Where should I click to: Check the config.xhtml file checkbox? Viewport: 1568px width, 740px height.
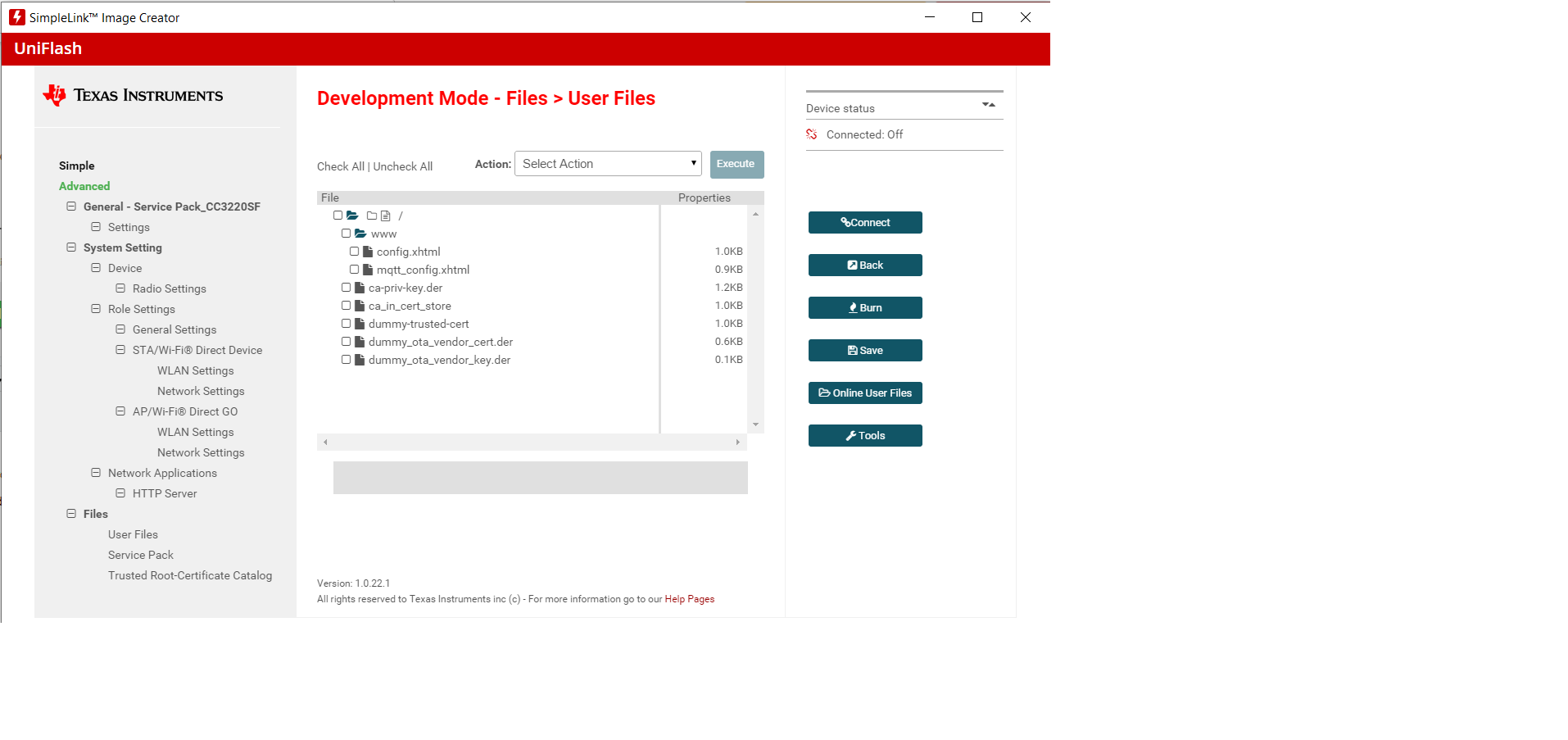pyautogui.click(x=354, y=252)
